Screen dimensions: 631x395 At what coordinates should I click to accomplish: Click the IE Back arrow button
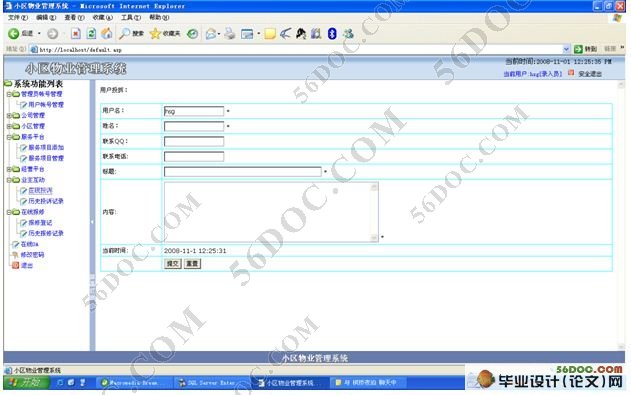[13, 34]
